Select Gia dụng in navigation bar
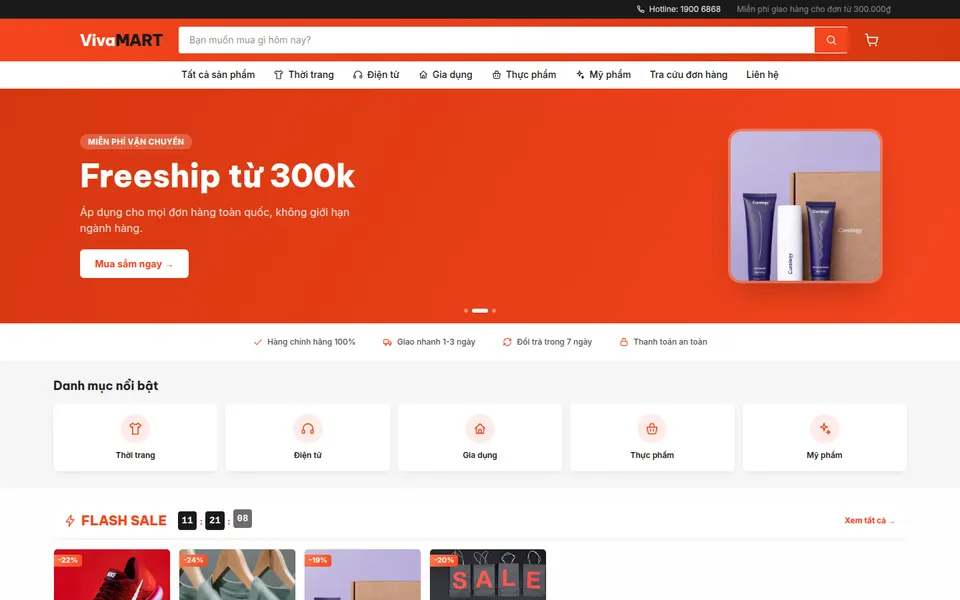960x600 pixels. click(446, 75)
